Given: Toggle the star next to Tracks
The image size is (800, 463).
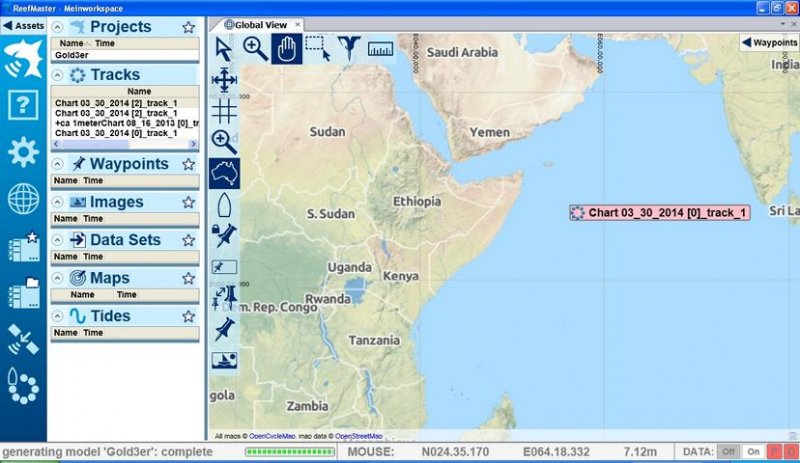Looking at the screenshot, I should 188,75.
